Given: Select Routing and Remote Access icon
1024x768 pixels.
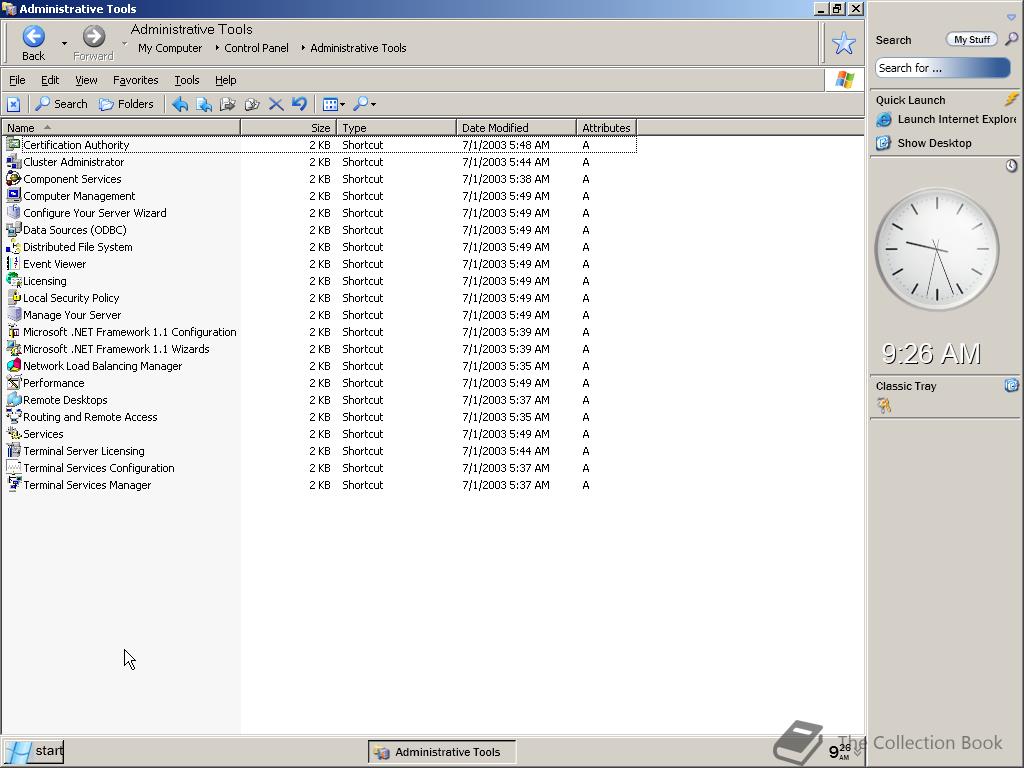Looking at the screenshot, I should pyautogui.click(x=13, y=416).
